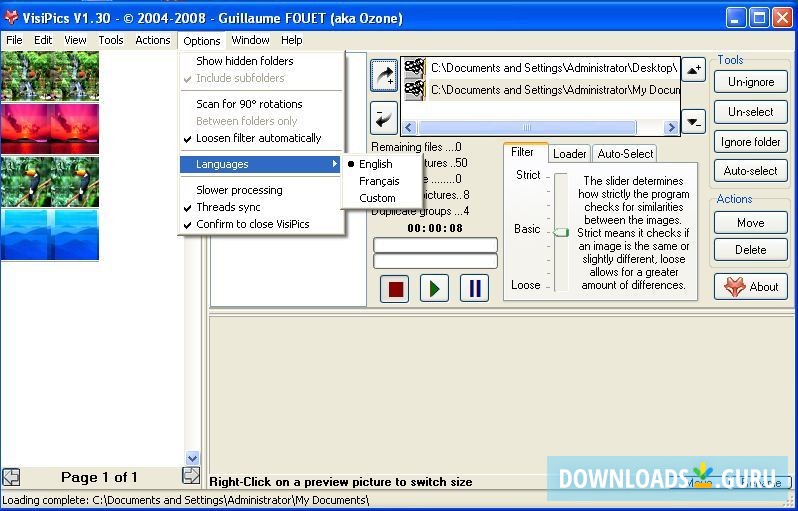Viewport: 798px width, 511px height.
Task: Move folder down in list
Action: [x=693, y=122]
